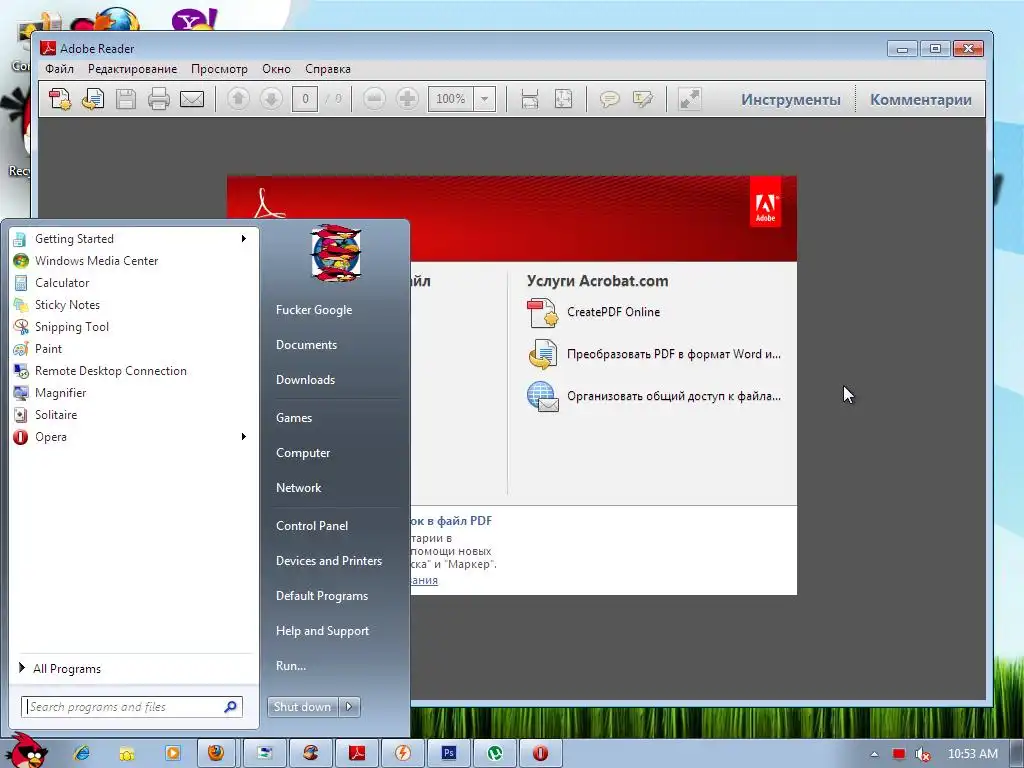Open the Редактирование menu
Screen dimensions: 1024x768
point(133,69)
